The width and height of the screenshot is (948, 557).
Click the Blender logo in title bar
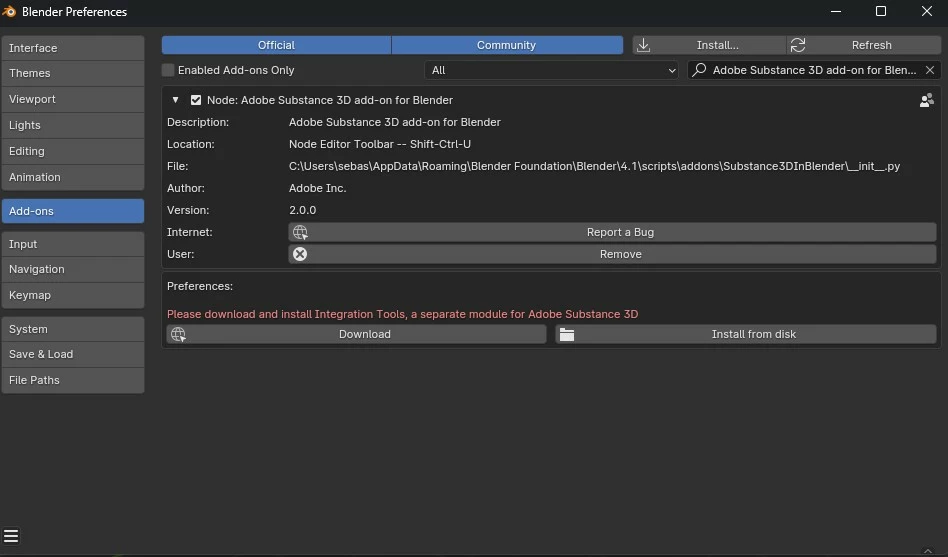point(9,11)
